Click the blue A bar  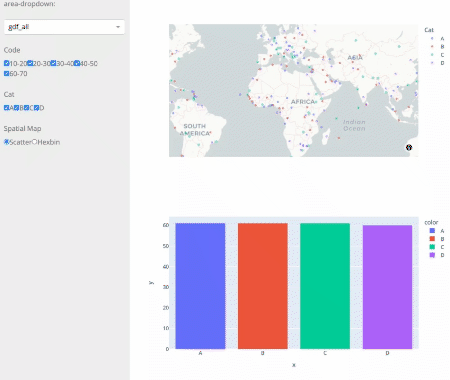click(200, 286)
